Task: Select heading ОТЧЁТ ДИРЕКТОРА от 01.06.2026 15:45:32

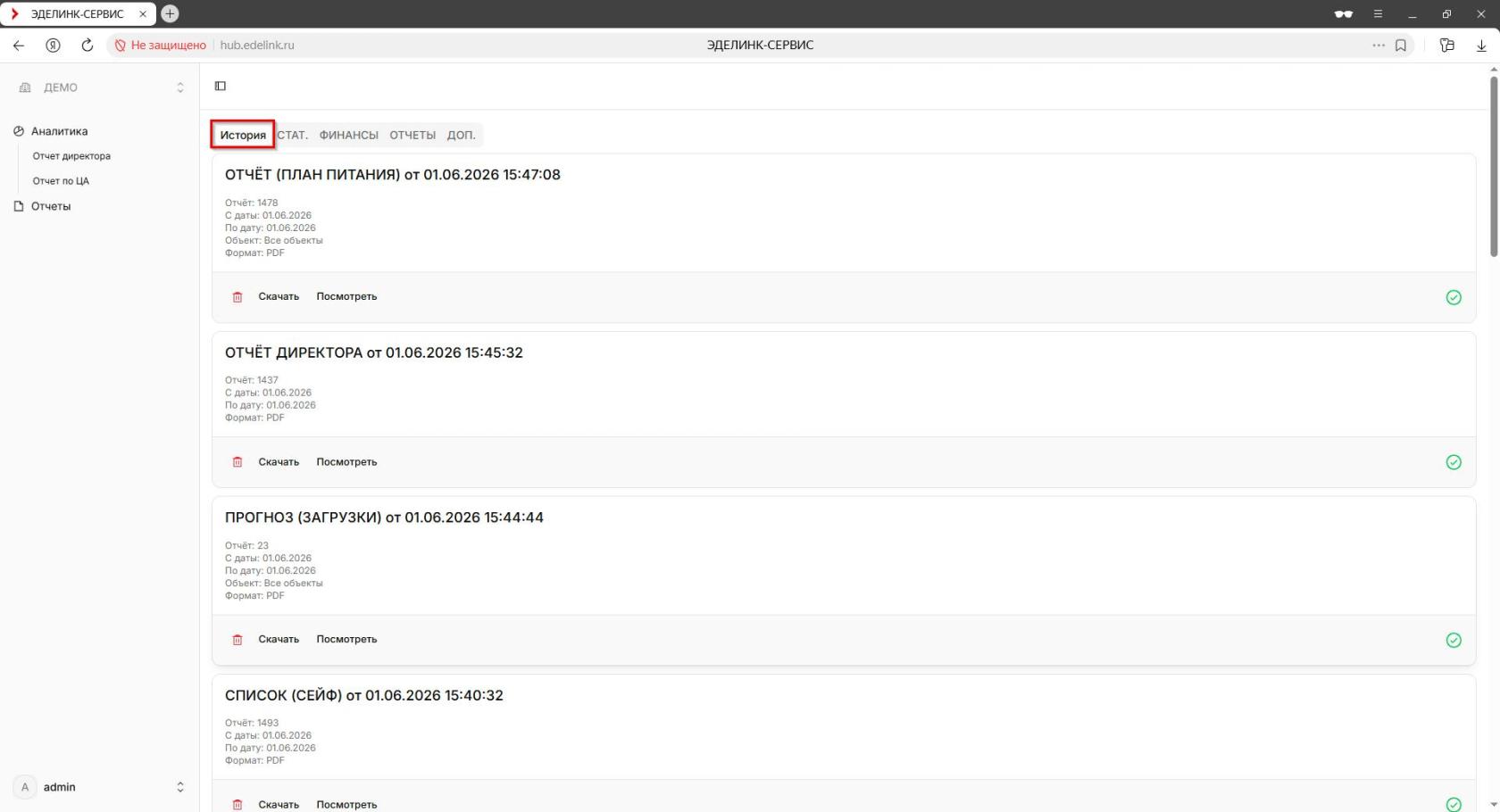Action: [x=374, y=352]
